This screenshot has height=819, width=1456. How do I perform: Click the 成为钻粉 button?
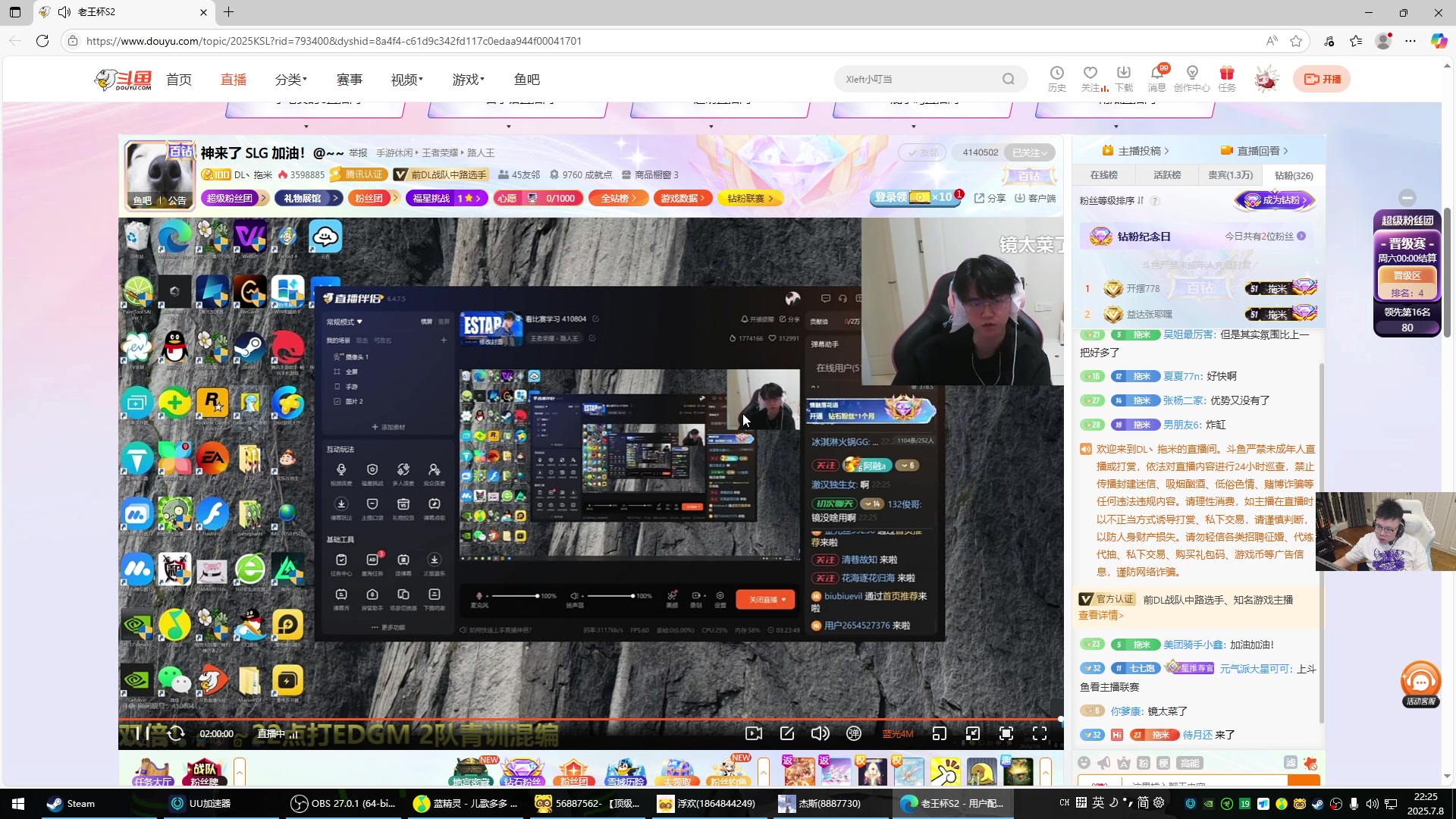click(1276, 200)
